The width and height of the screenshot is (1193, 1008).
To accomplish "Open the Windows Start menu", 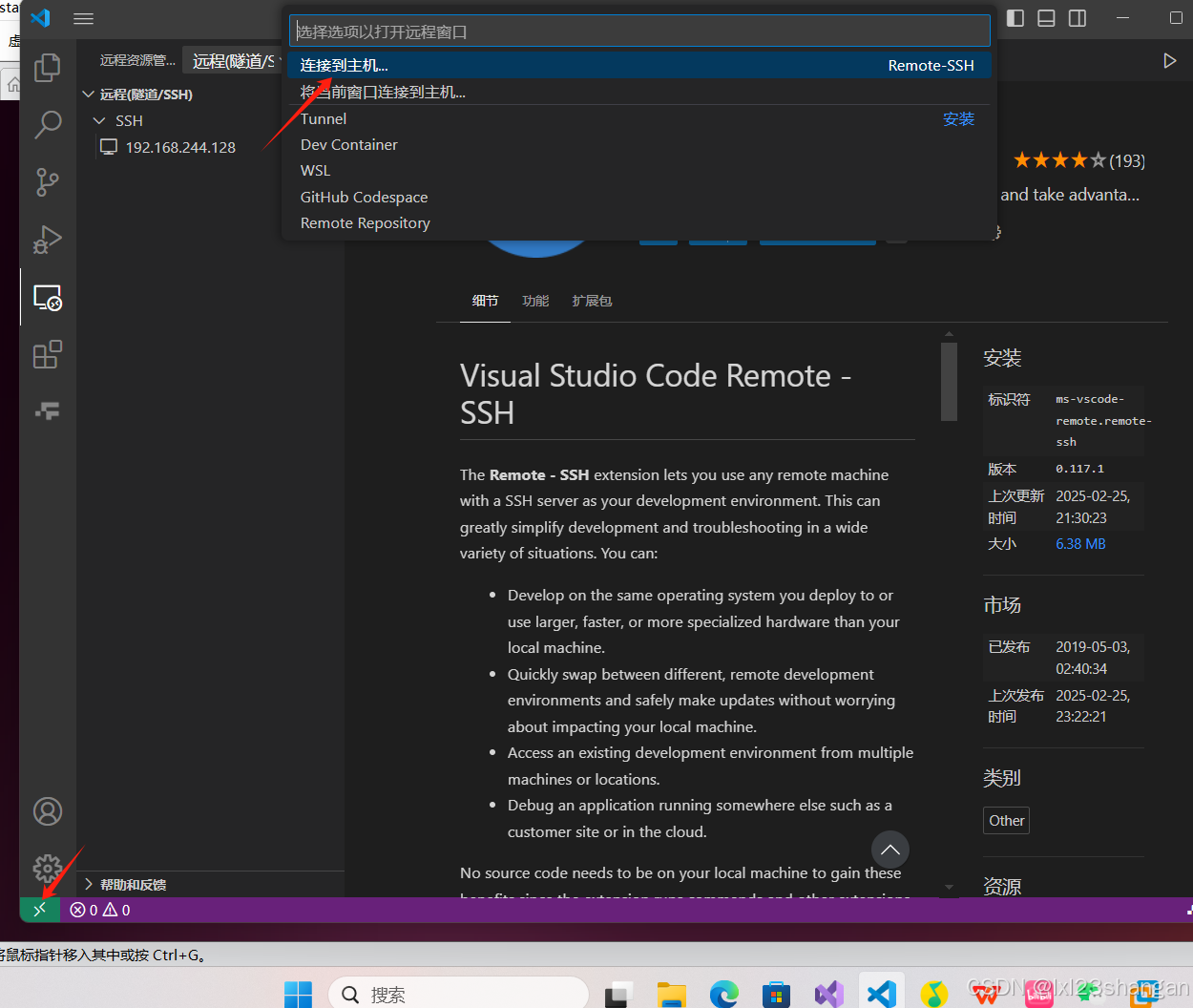I will point(298,995).
